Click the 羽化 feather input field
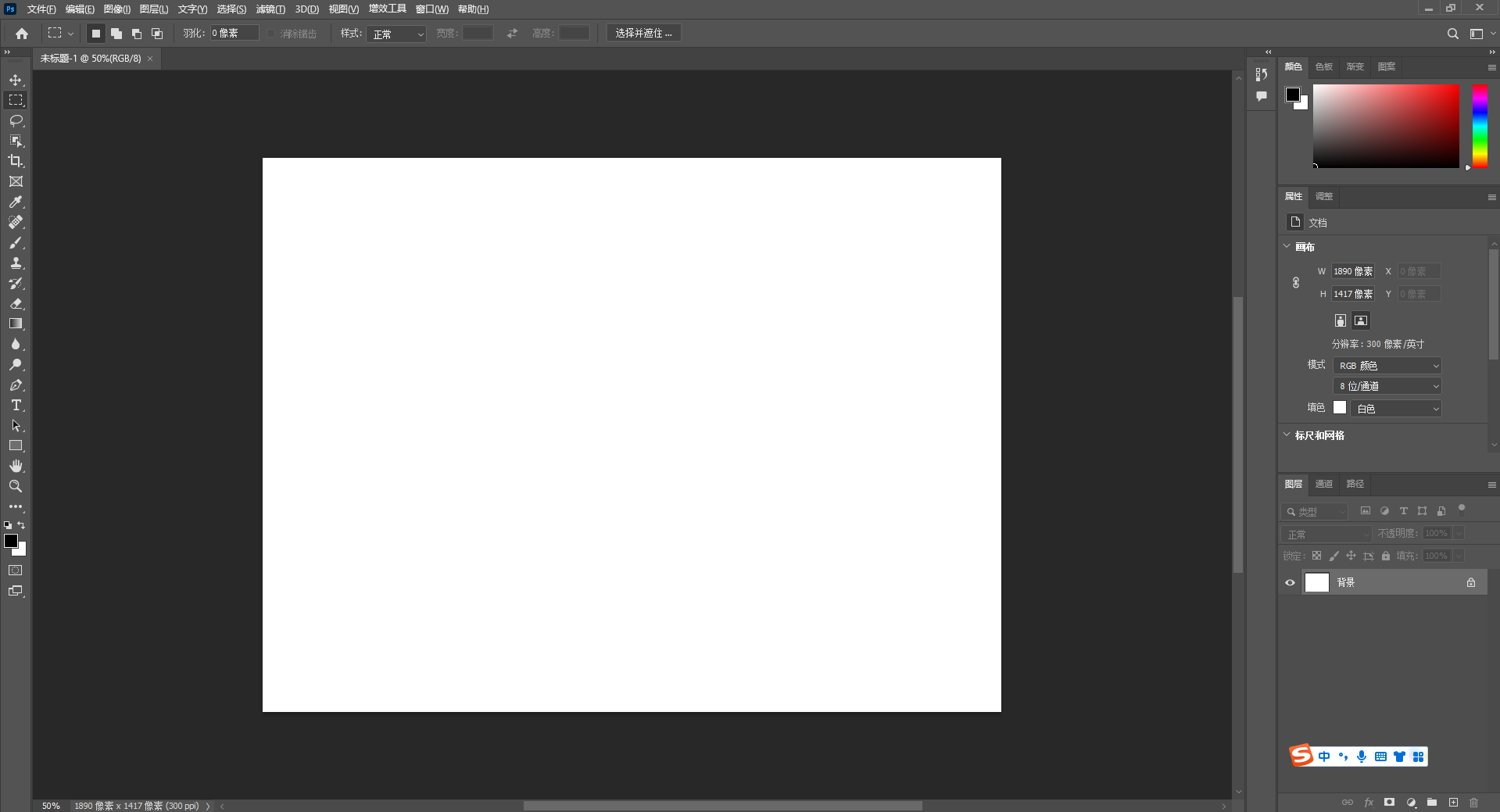 [x=234, y=33]
